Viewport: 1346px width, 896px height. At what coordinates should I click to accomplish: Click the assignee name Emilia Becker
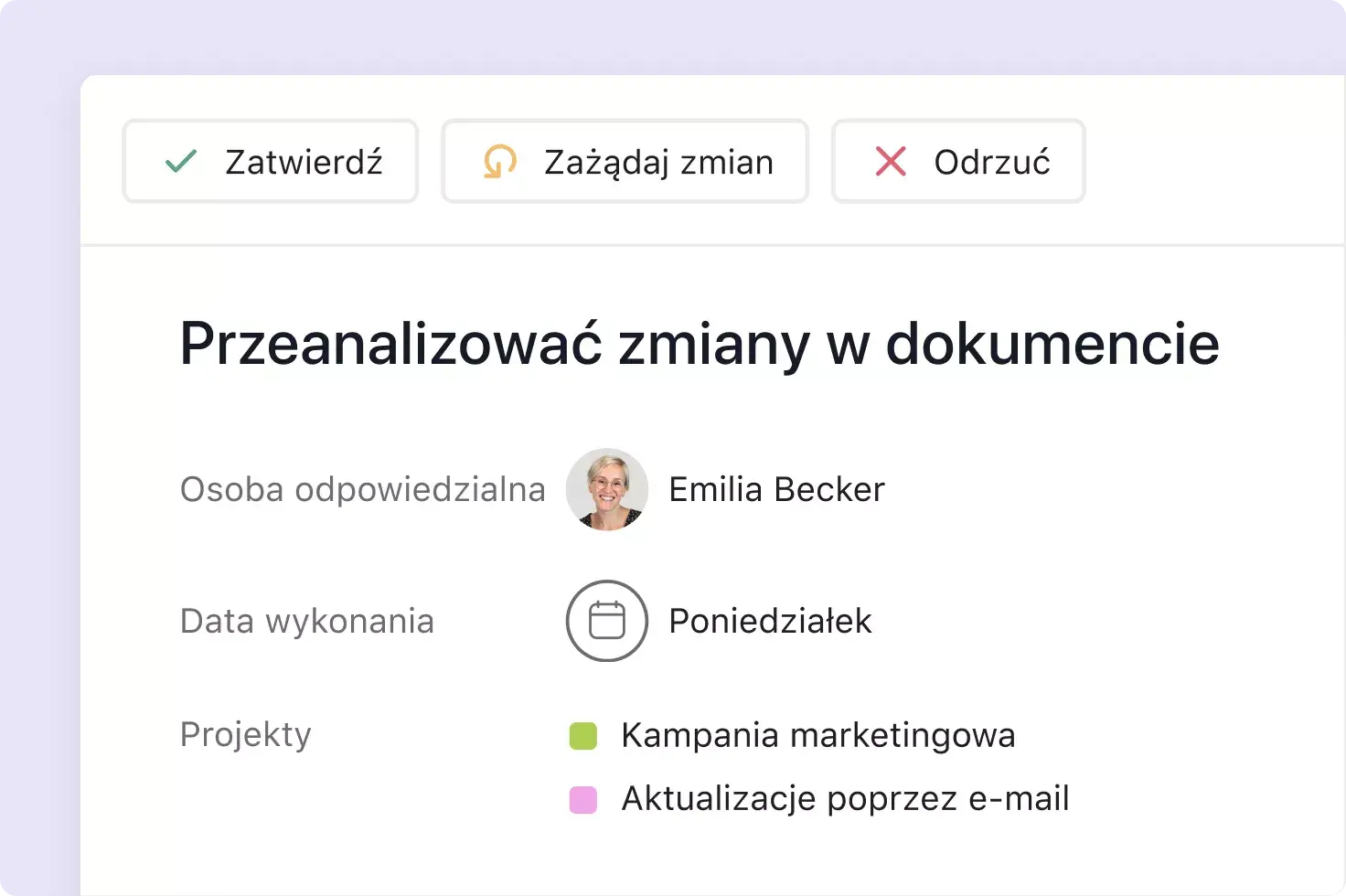coord(776,489)
